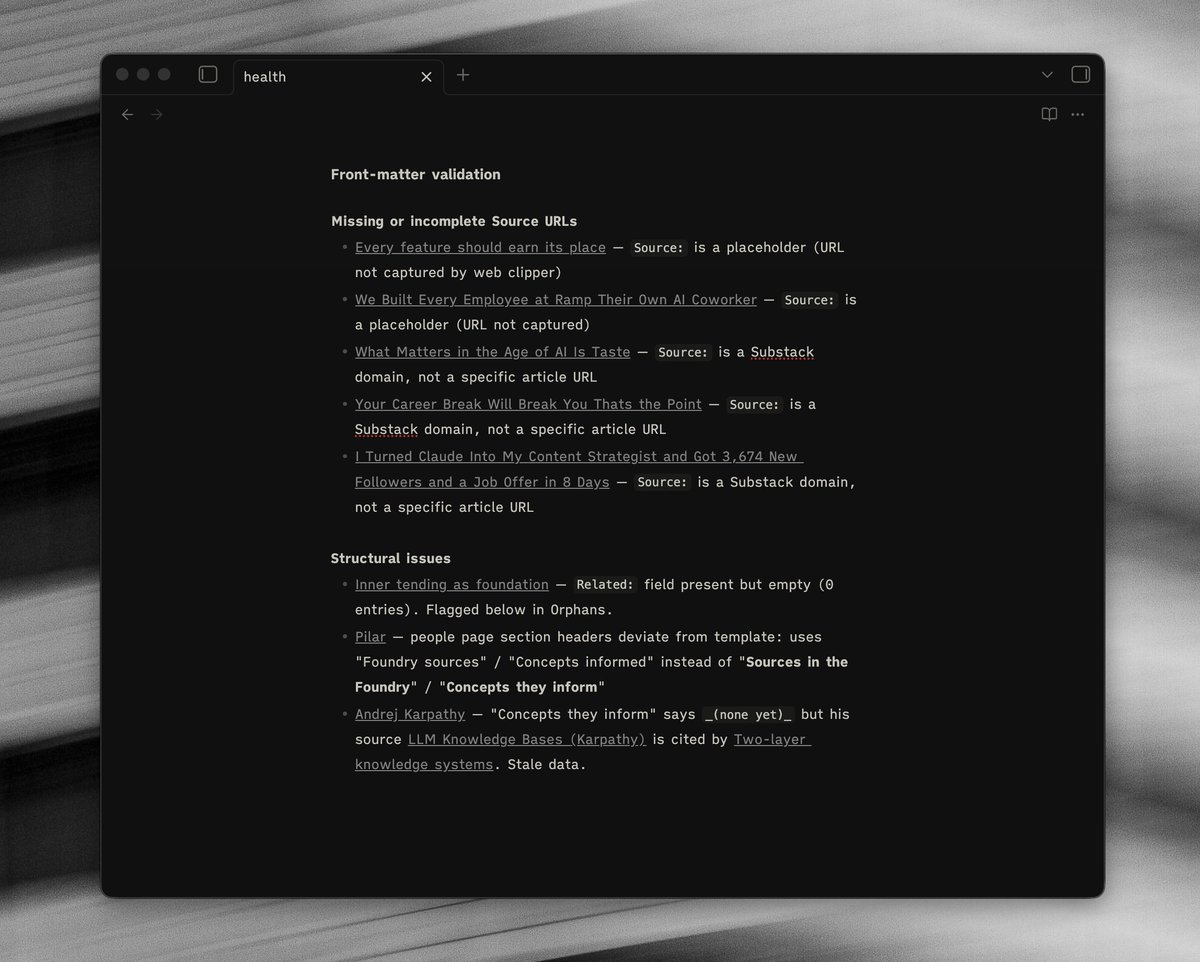Follow 'What Matters in the Age of AI Is Taste'
This screenshot has height=962, width=1200.
pyautogui.click(x=492, y=352)
